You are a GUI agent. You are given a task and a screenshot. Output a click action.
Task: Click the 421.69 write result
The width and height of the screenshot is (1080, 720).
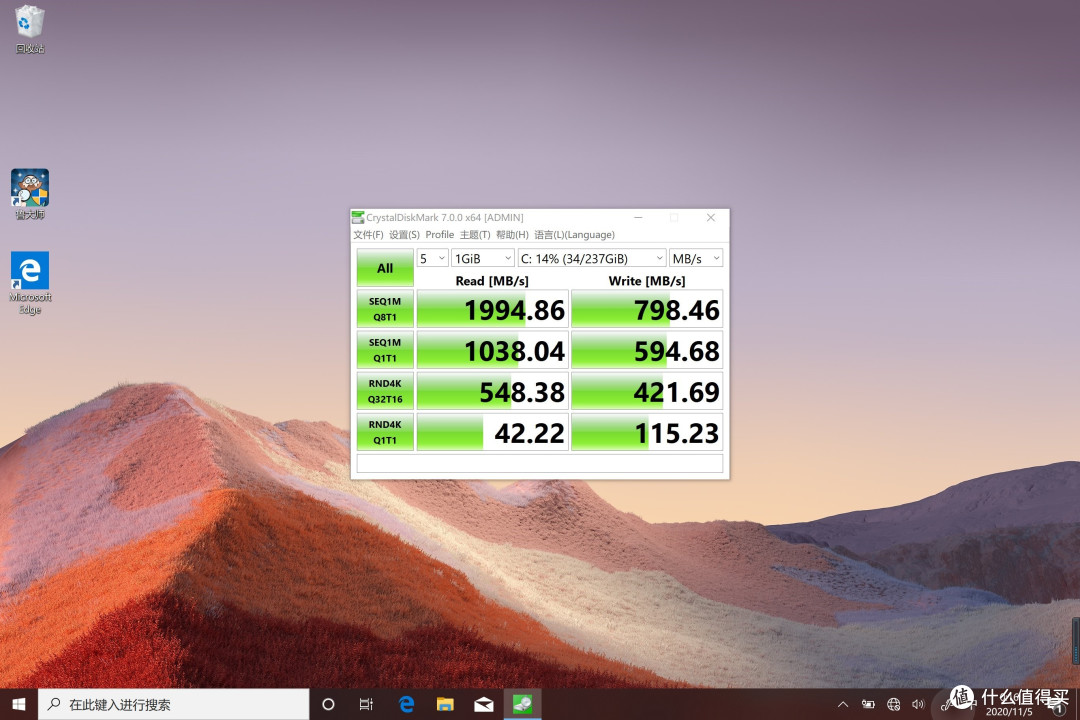click(x=647, y=391)
